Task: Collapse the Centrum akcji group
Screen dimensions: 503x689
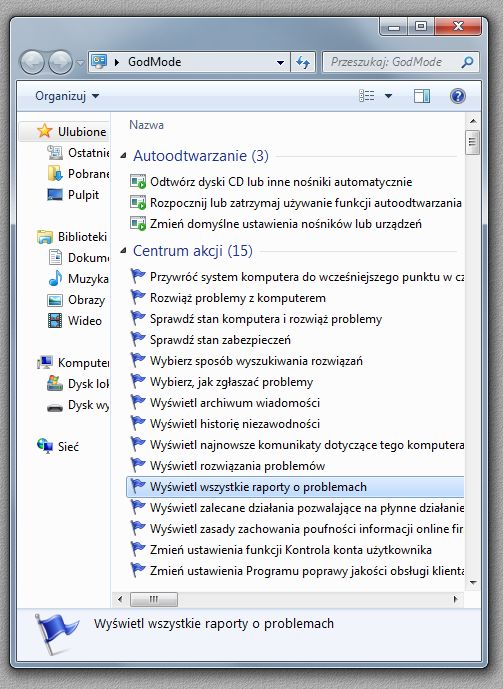Action: pyautogui.click(x=123, y=250)
